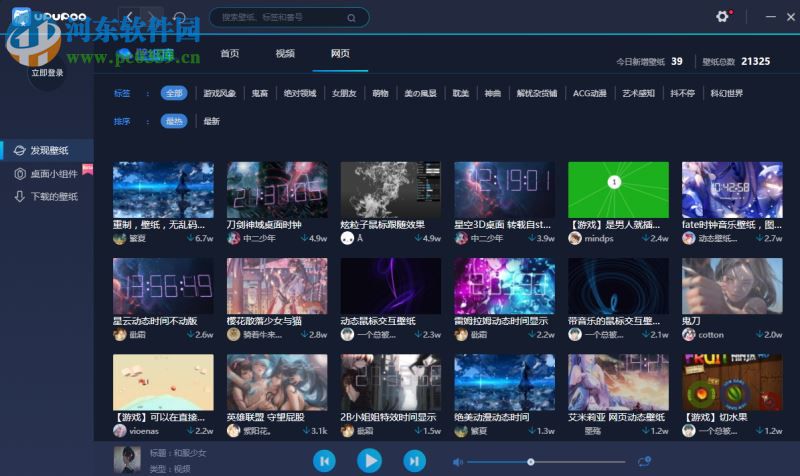Click the vioenas author avatar
The image size is (800, 476).
(120, 431)
